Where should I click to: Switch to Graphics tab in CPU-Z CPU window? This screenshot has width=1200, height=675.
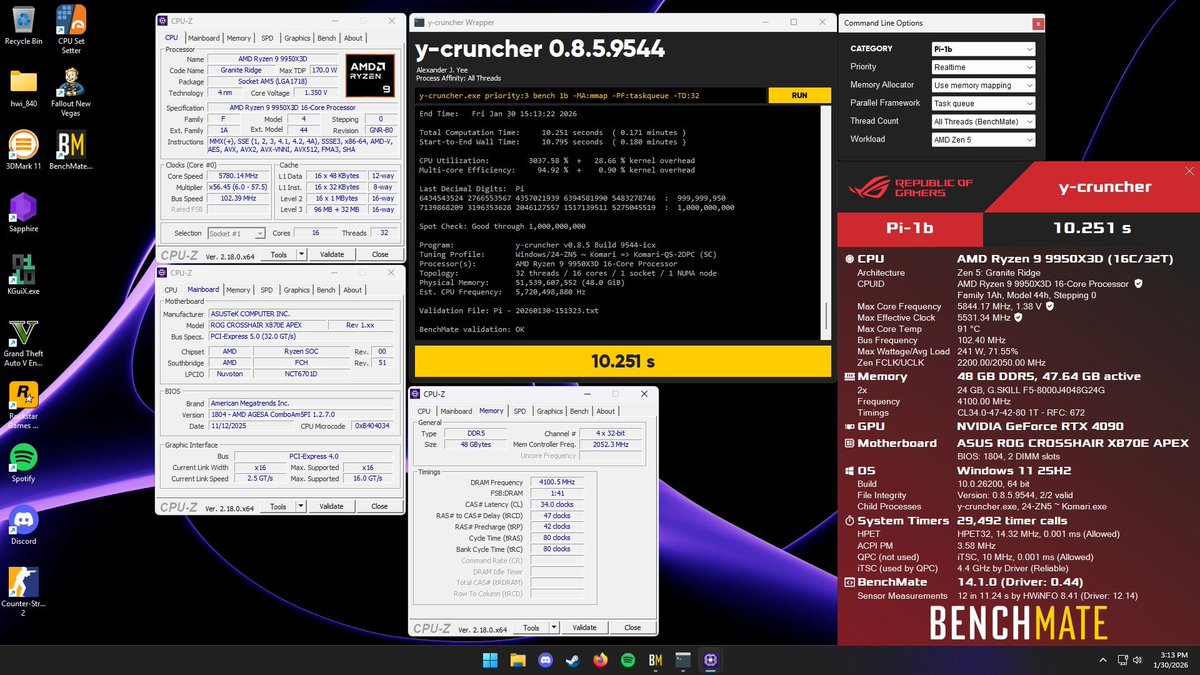(x=297, y=38)
